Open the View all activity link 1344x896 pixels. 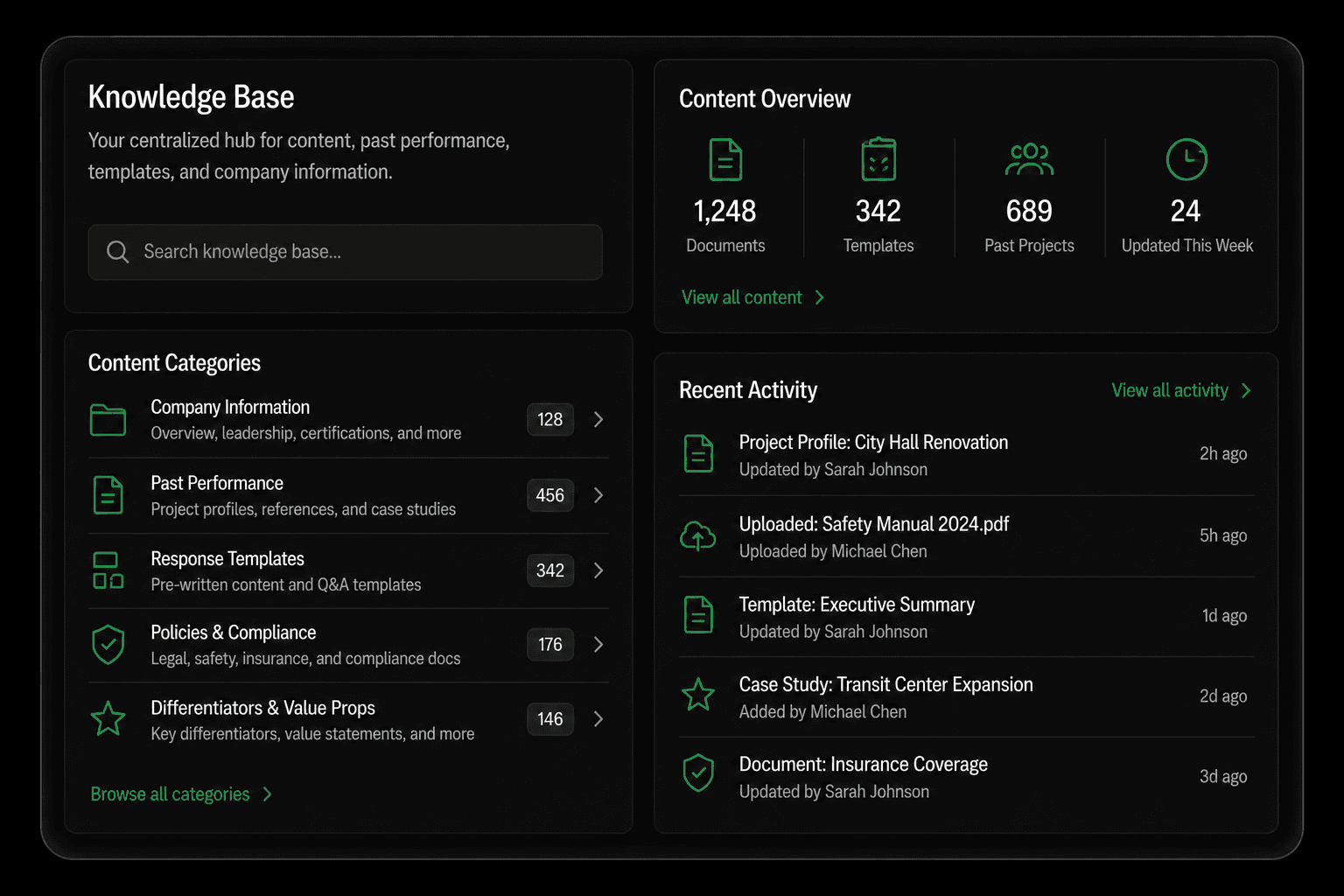point(1170,390)
